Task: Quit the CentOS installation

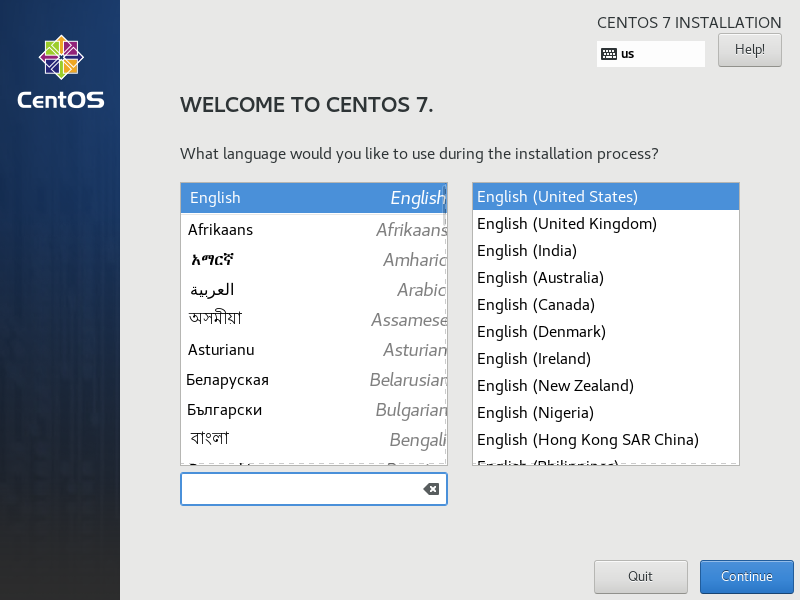Action: (640, 577)
